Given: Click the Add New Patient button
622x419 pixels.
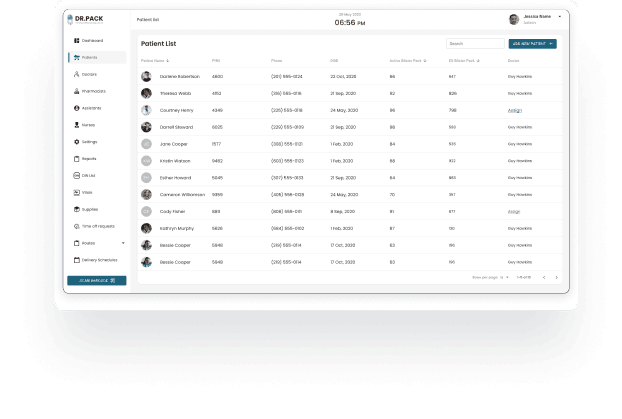Looking at the screenshot, I should click(x=532, y=44).
